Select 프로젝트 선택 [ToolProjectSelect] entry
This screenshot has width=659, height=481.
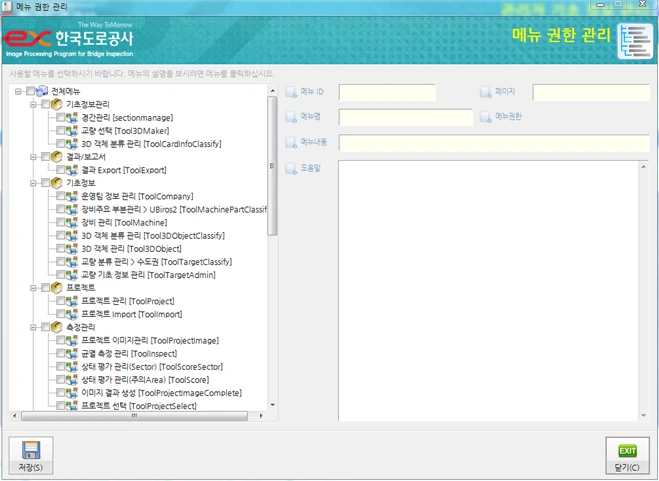(x=139, y=406)
